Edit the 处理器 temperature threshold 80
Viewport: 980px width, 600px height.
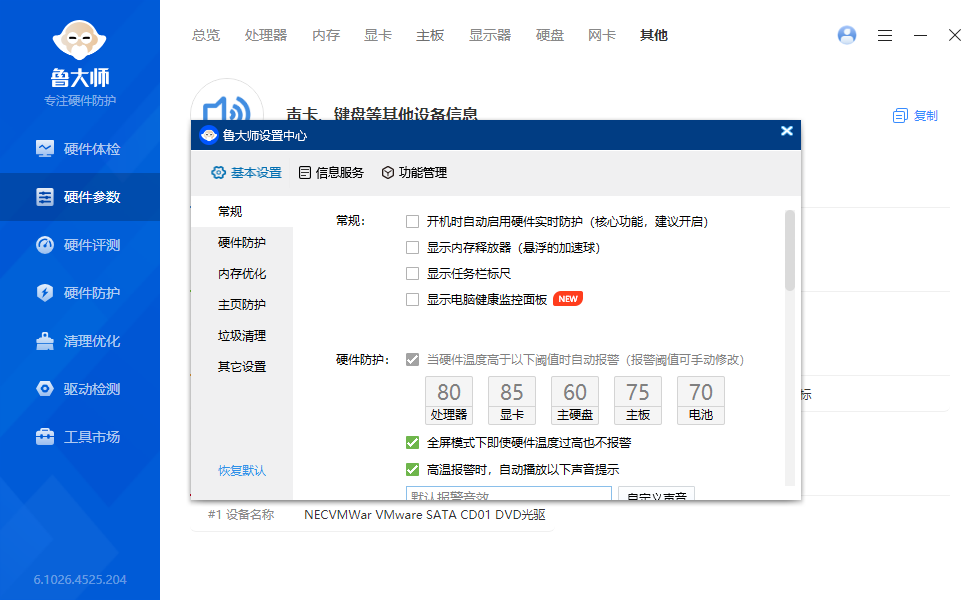pyautogui.click(x=448, y=391)
